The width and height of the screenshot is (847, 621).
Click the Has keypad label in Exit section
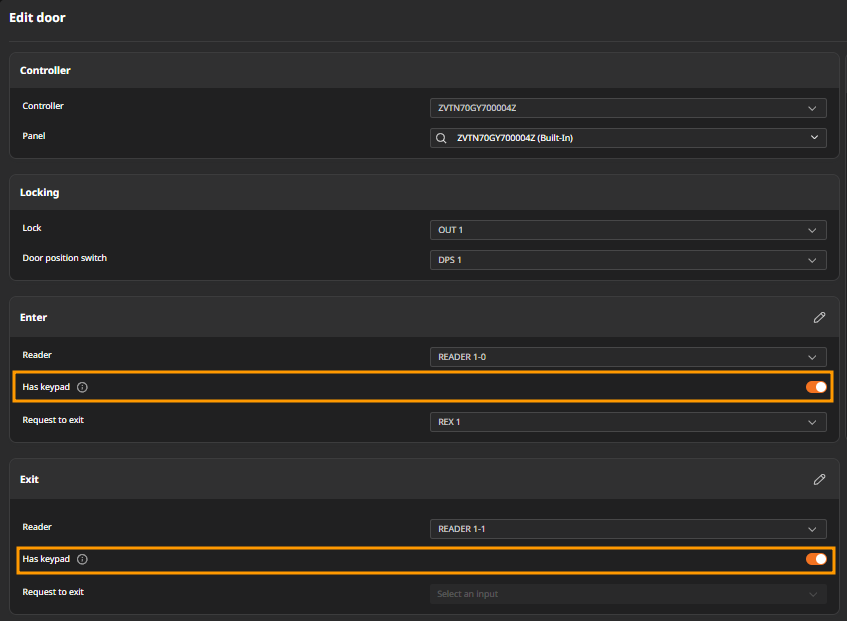[x=46, y=559]
